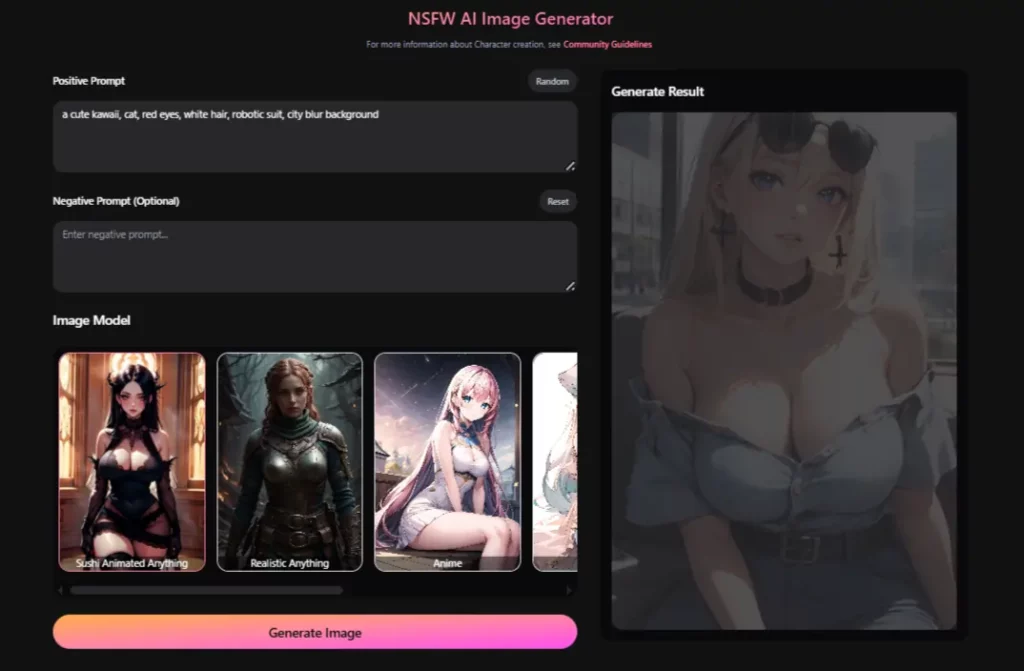Viewport: 1024px width, 671px height.
Task: Click the Generate Image button
Action: (x=315, y=632)
